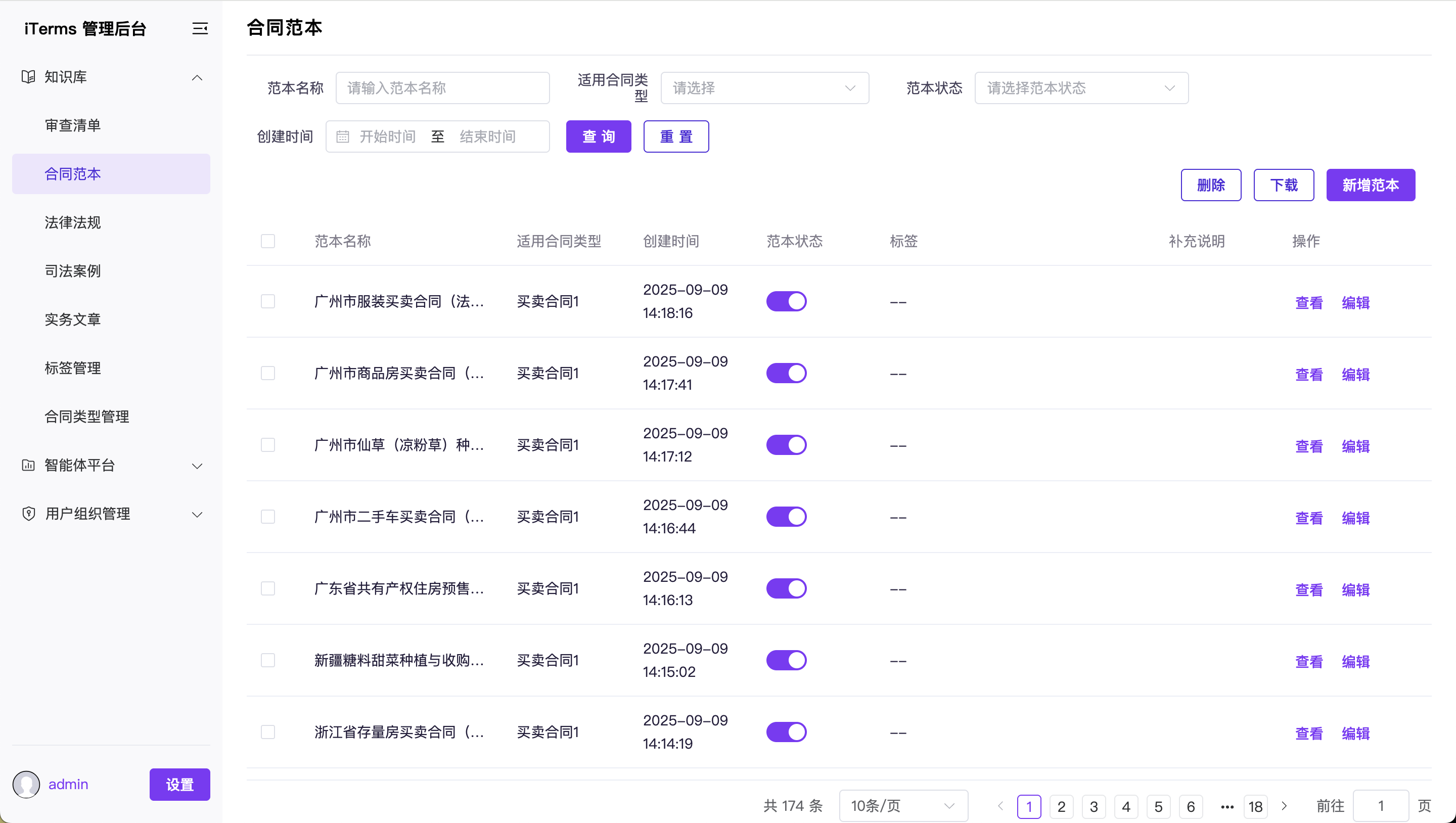The image size is (1456, 823).
Task: Disable status toggle for 广州市服装买卖合同
Action: [786, 301]
